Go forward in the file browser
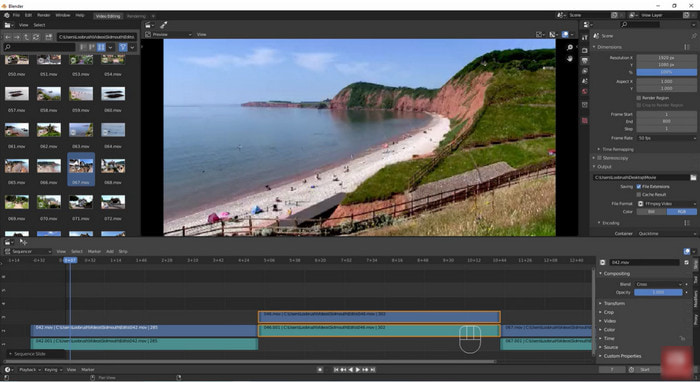This screenshot has height=382, width=700. tap(17, 37)
